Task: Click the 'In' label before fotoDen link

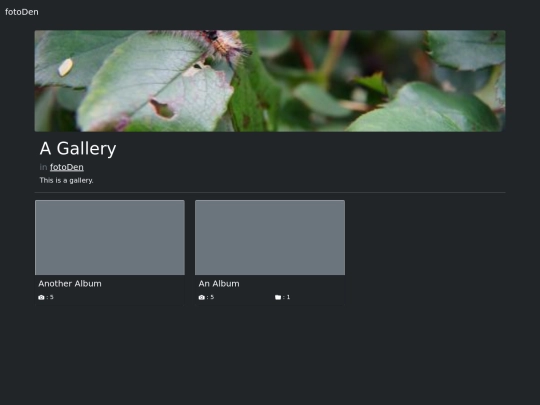Action: [43, 167]
